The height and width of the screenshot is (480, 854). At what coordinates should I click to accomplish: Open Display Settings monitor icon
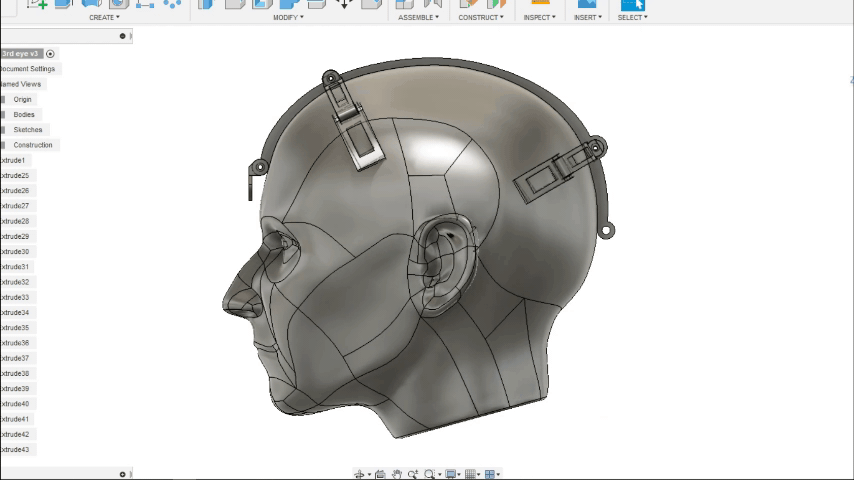tap(451, 474)
